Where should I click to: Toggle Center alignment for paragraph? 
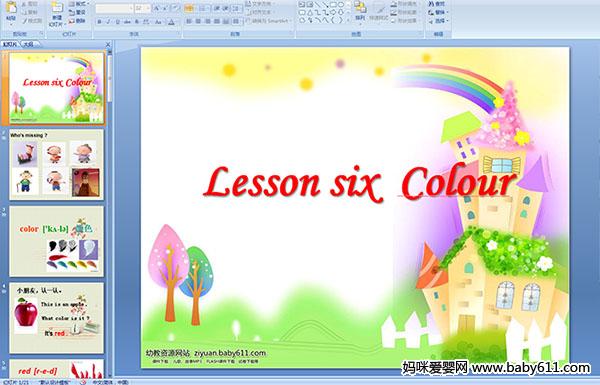[x=198, y=21]
